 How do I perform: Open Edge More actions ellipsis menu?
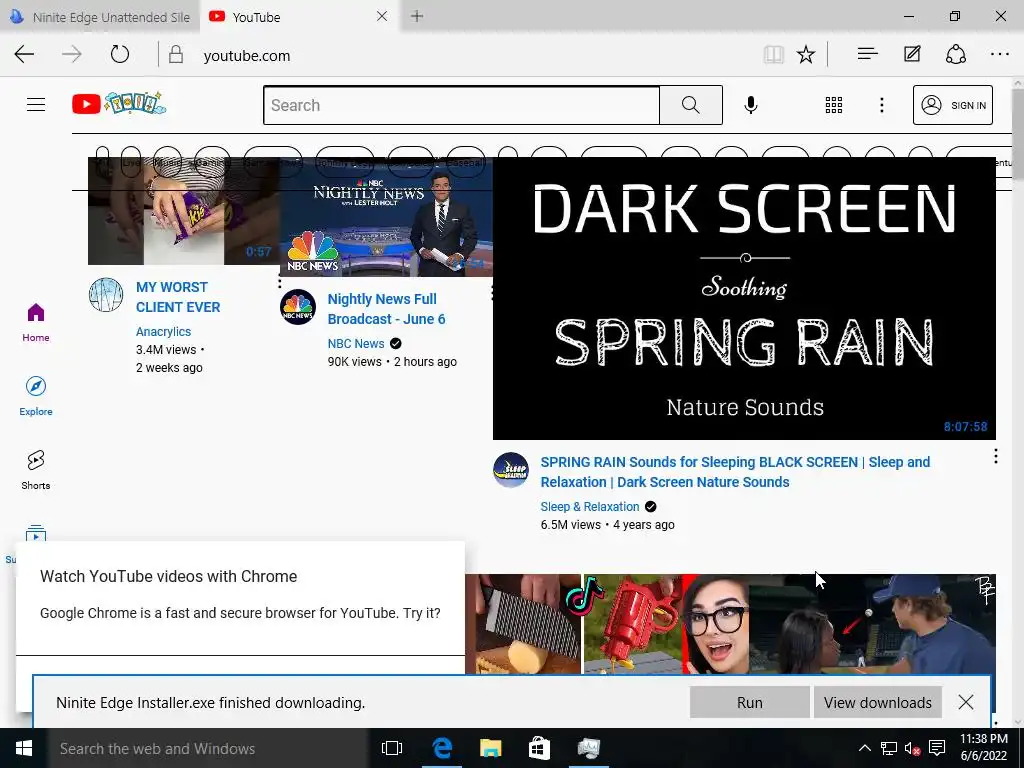pos(1000,54)
